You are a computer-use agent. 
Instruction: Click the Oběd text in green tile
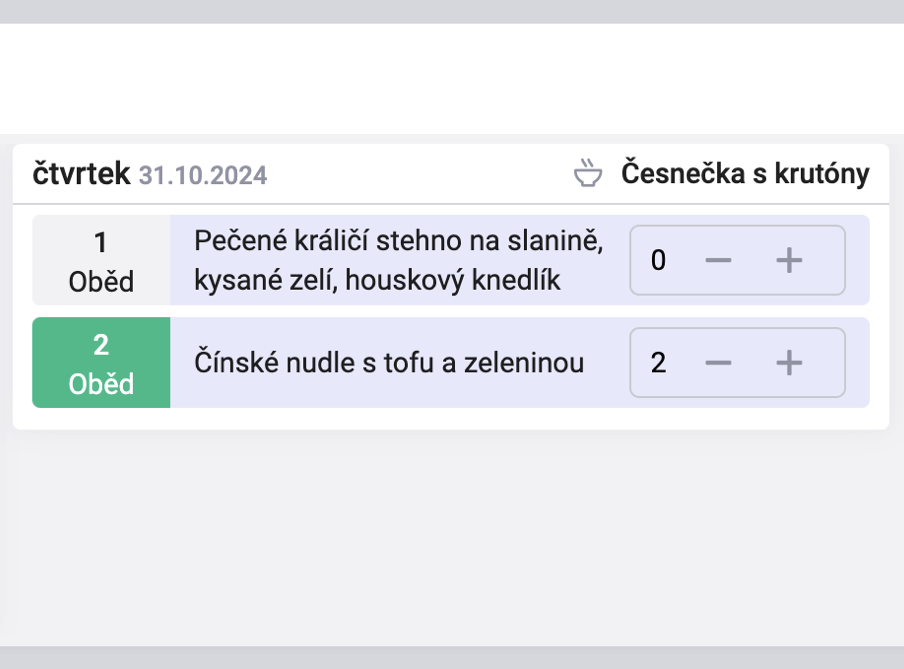(x=100, y=384)
